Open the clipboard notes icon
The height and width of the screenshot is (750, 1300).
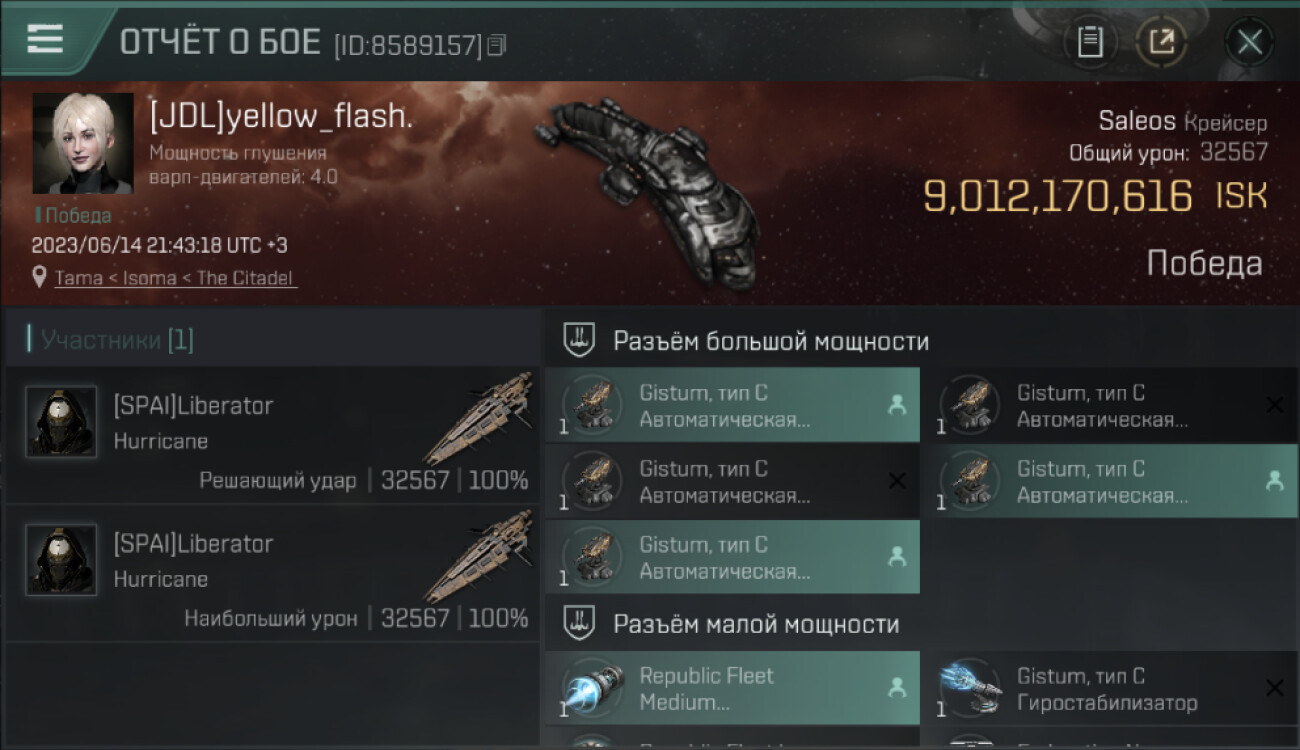(x=1090, y=42)
